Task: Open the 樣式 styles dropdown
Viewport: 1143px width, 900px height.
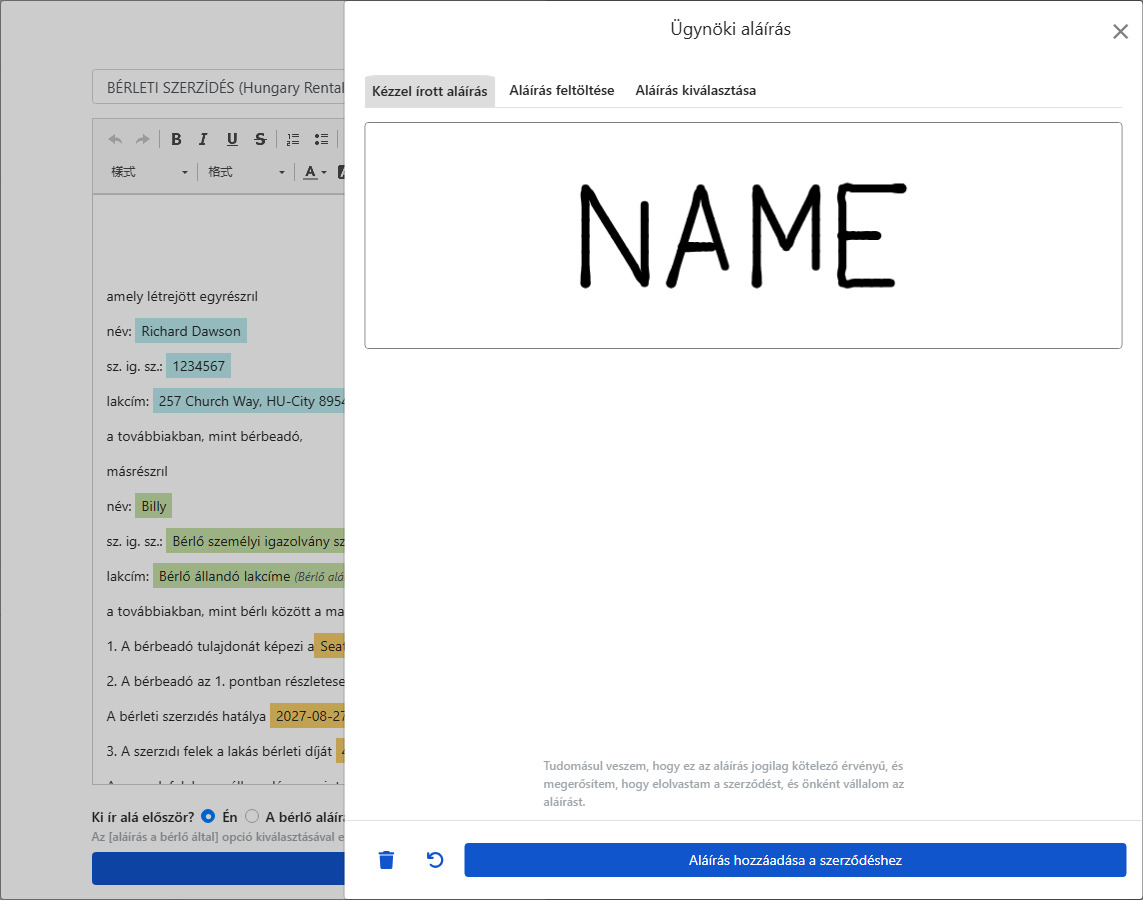Action: (x=149, y=172)
